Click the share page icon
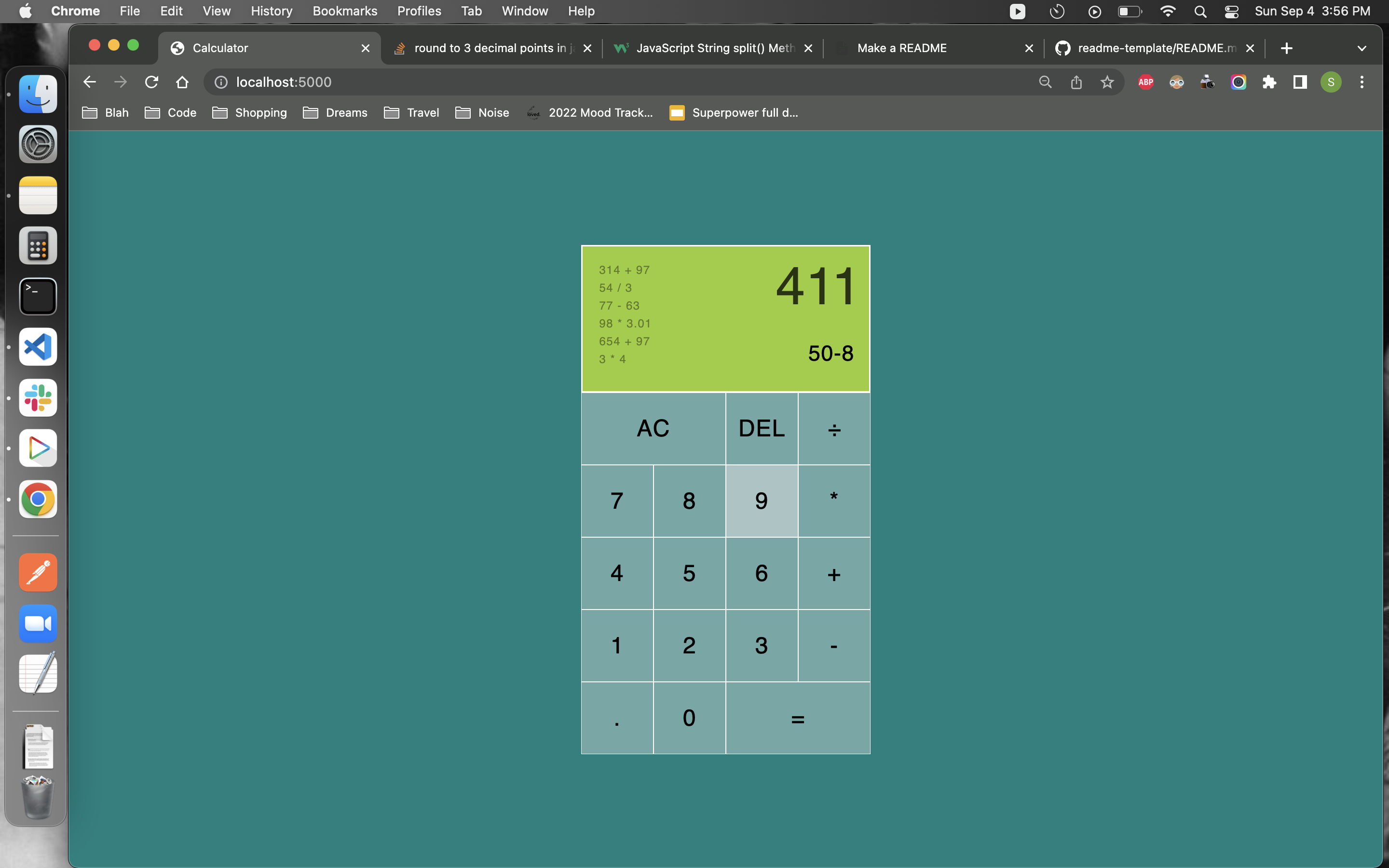1389x868 pixels. (1076, 82)
